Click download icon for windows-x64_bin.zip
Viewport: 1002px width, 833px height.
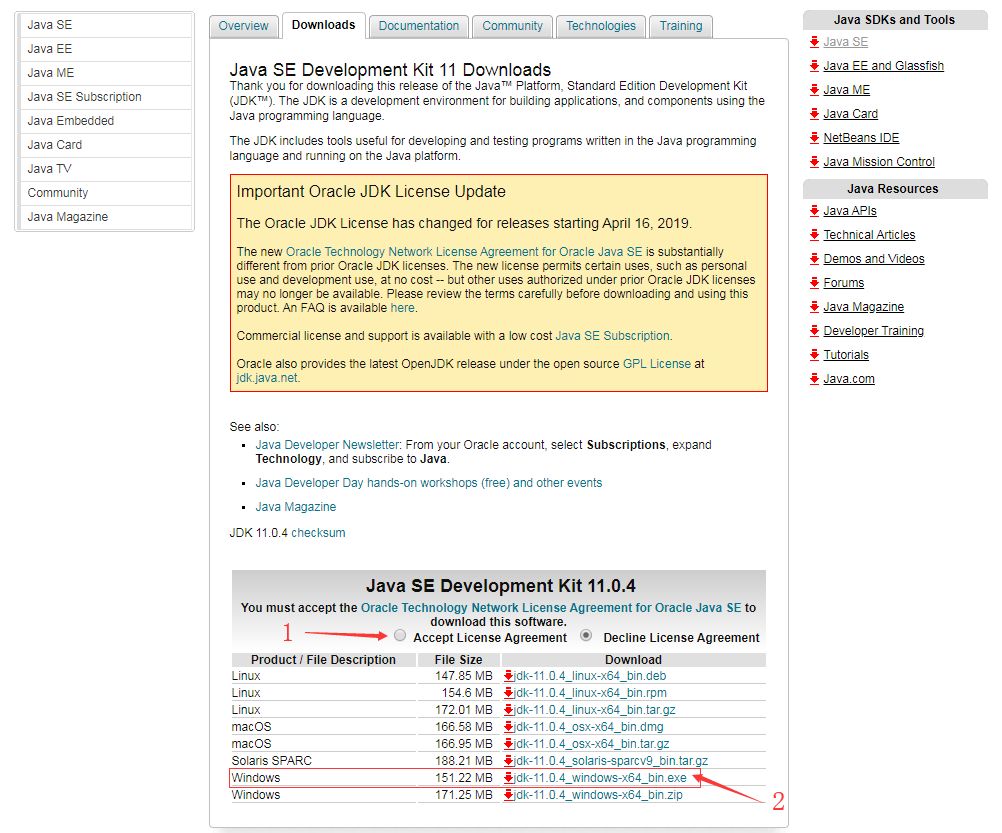pos(509,795)
